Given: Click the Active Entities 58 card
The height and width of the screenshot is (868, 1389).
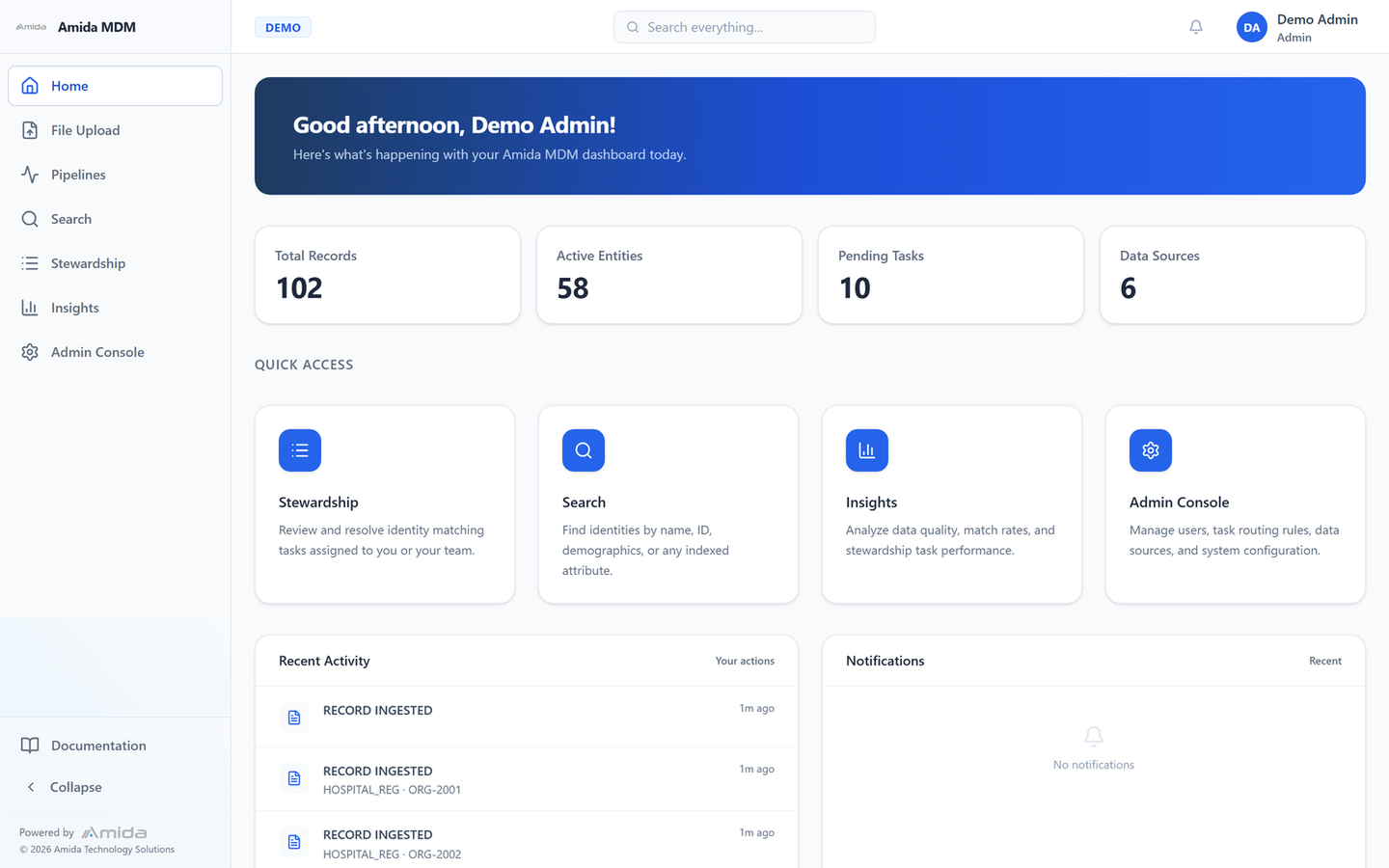Looking at the screenshot, I should pos(669,275).
